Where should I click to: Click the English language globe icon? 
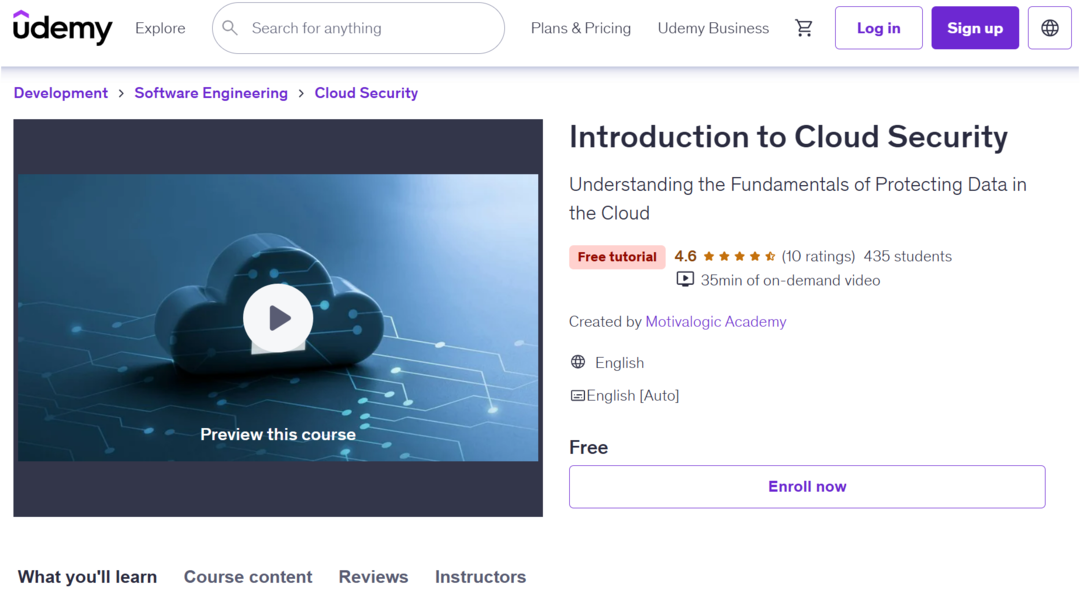(578, 362)
